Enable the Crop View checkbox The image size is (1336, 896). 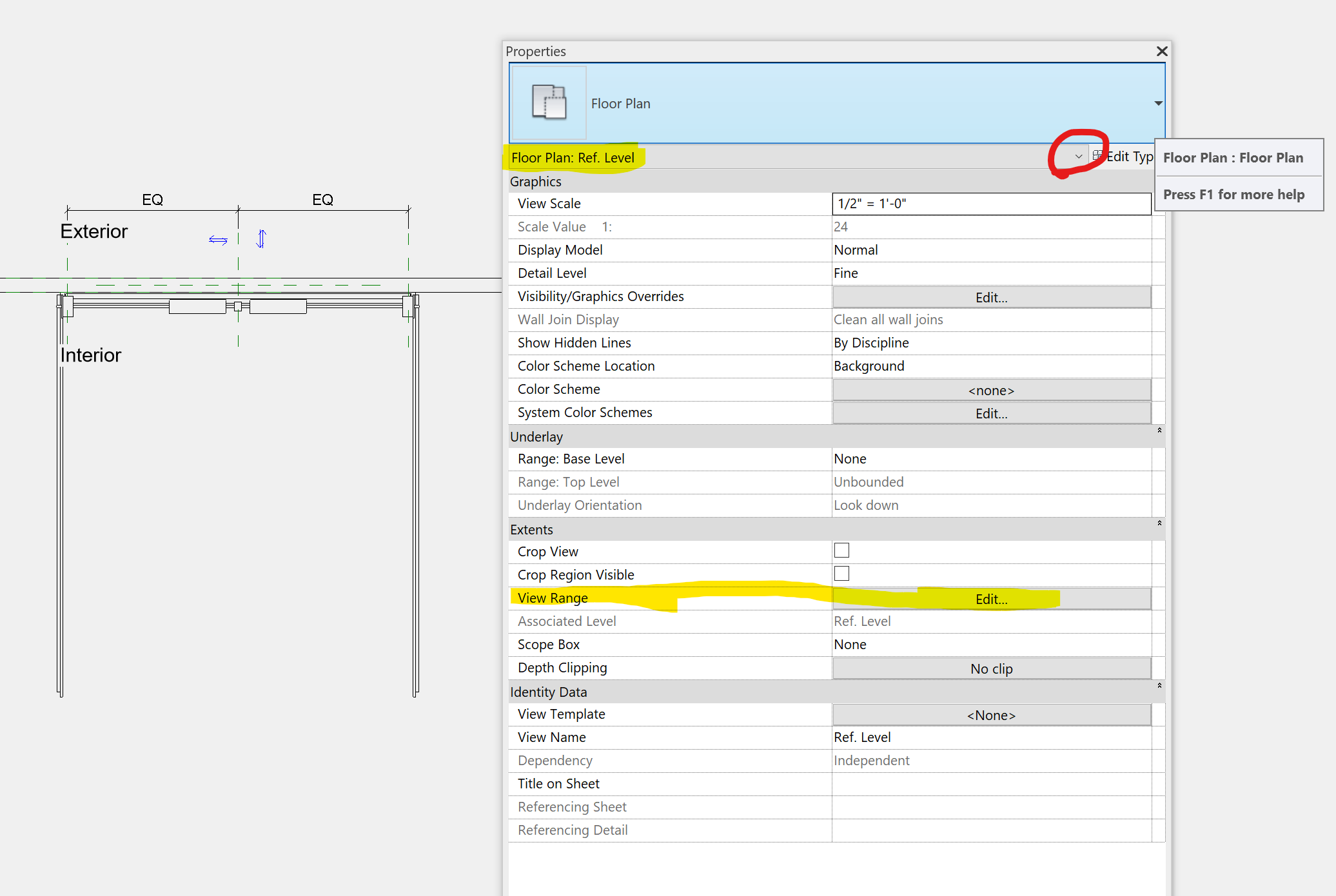point(841,550)
